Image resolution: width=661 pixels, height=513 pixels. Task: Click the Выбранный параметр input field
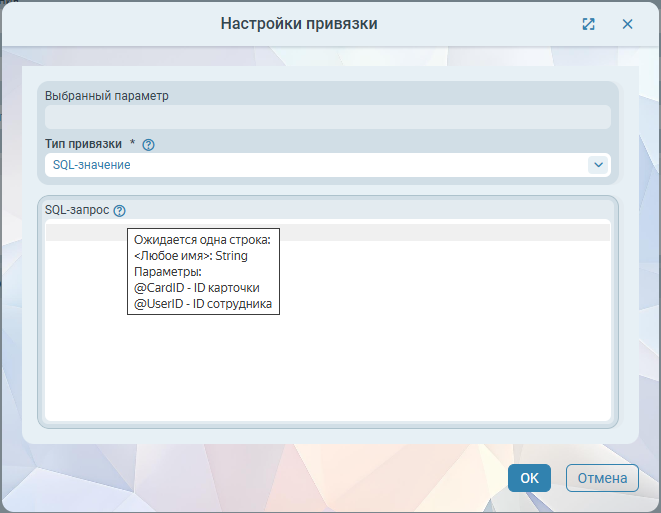(x=327, y=117)
